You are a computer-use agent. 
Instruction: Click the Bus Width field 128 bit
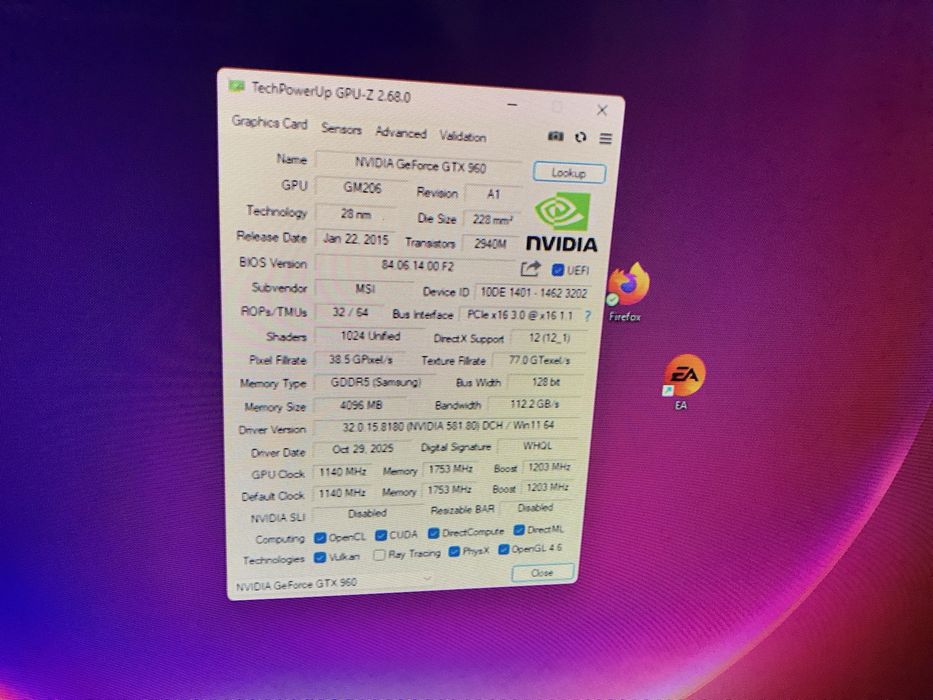545,382
